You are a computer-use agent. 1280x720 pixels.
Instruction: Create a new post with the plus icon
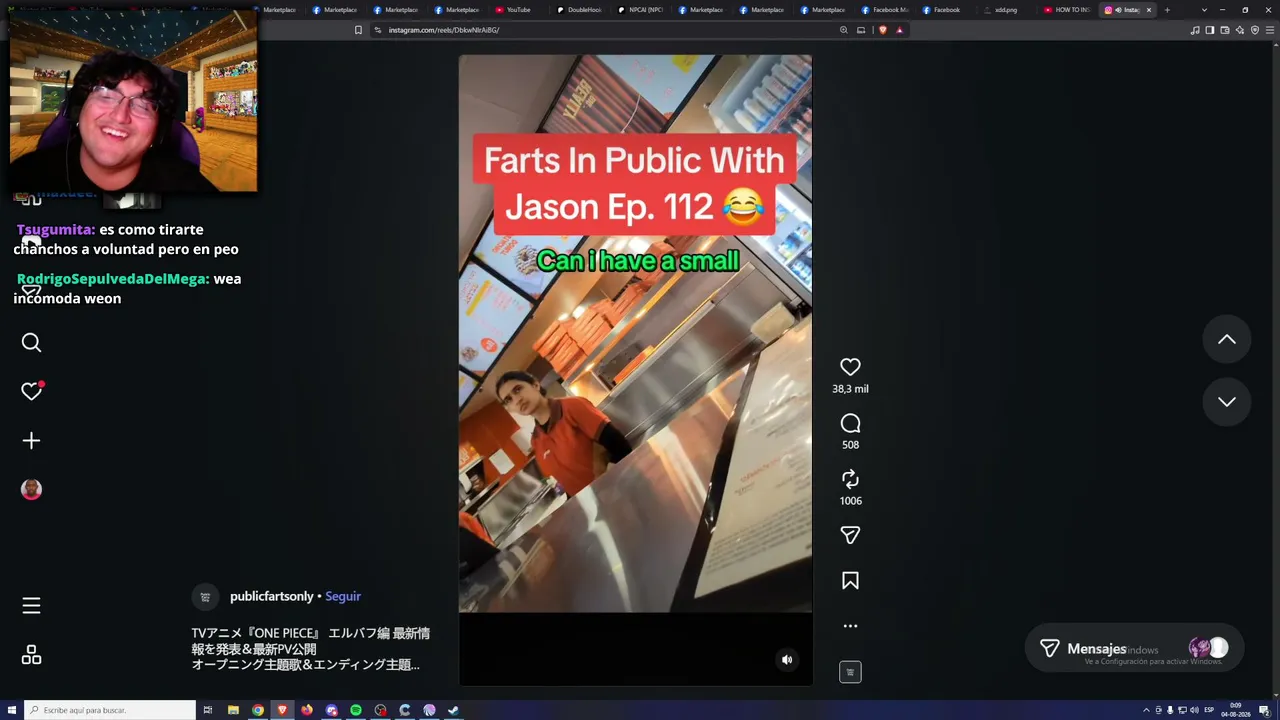[31, 440]
